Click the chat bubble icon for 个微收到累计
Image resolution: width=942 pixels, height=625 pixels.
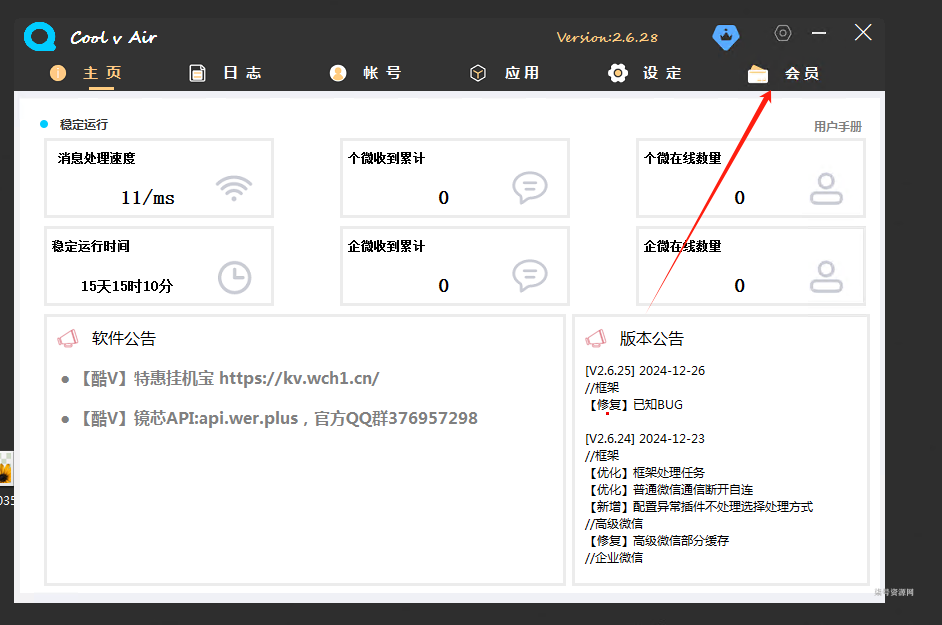(x=529, y=188)
